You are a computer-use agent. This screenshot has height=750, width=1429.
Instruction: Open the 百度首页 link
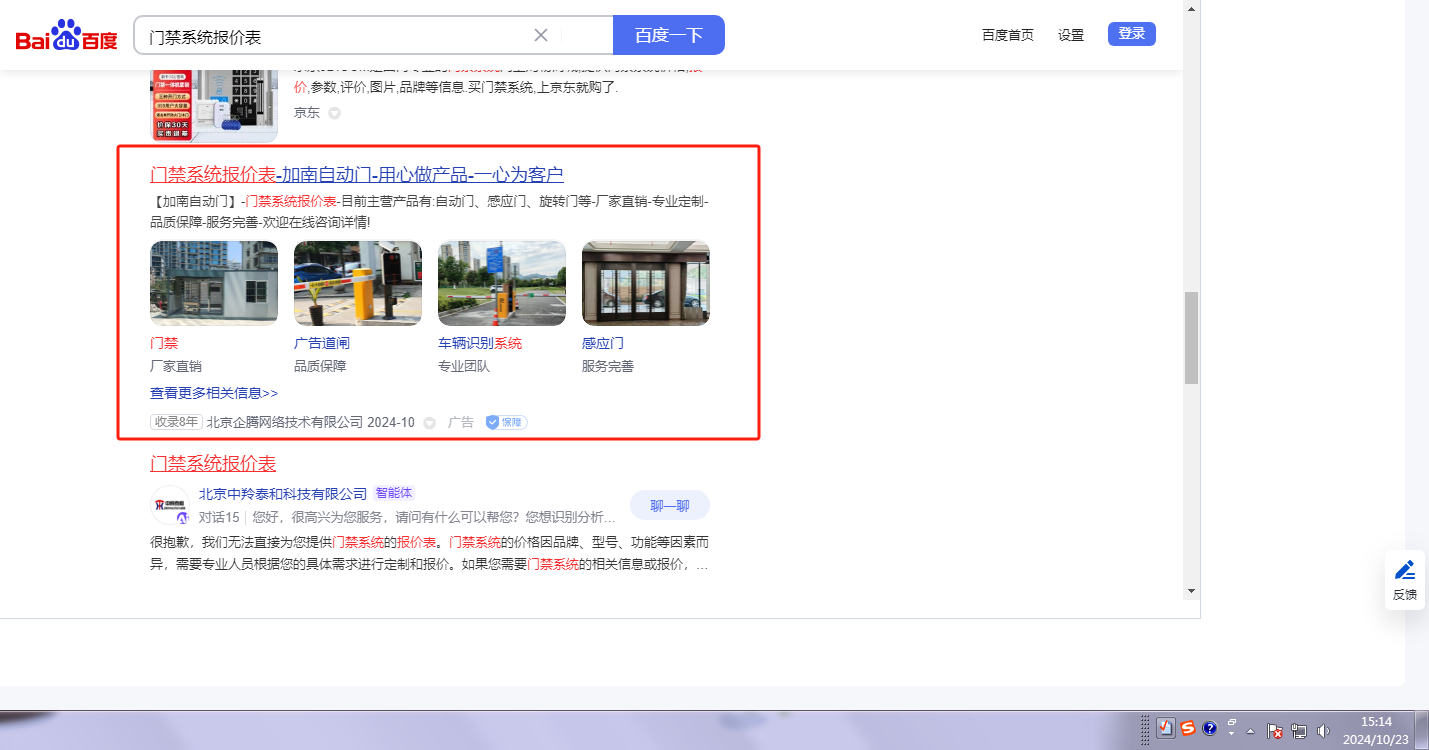[1008, 35]
